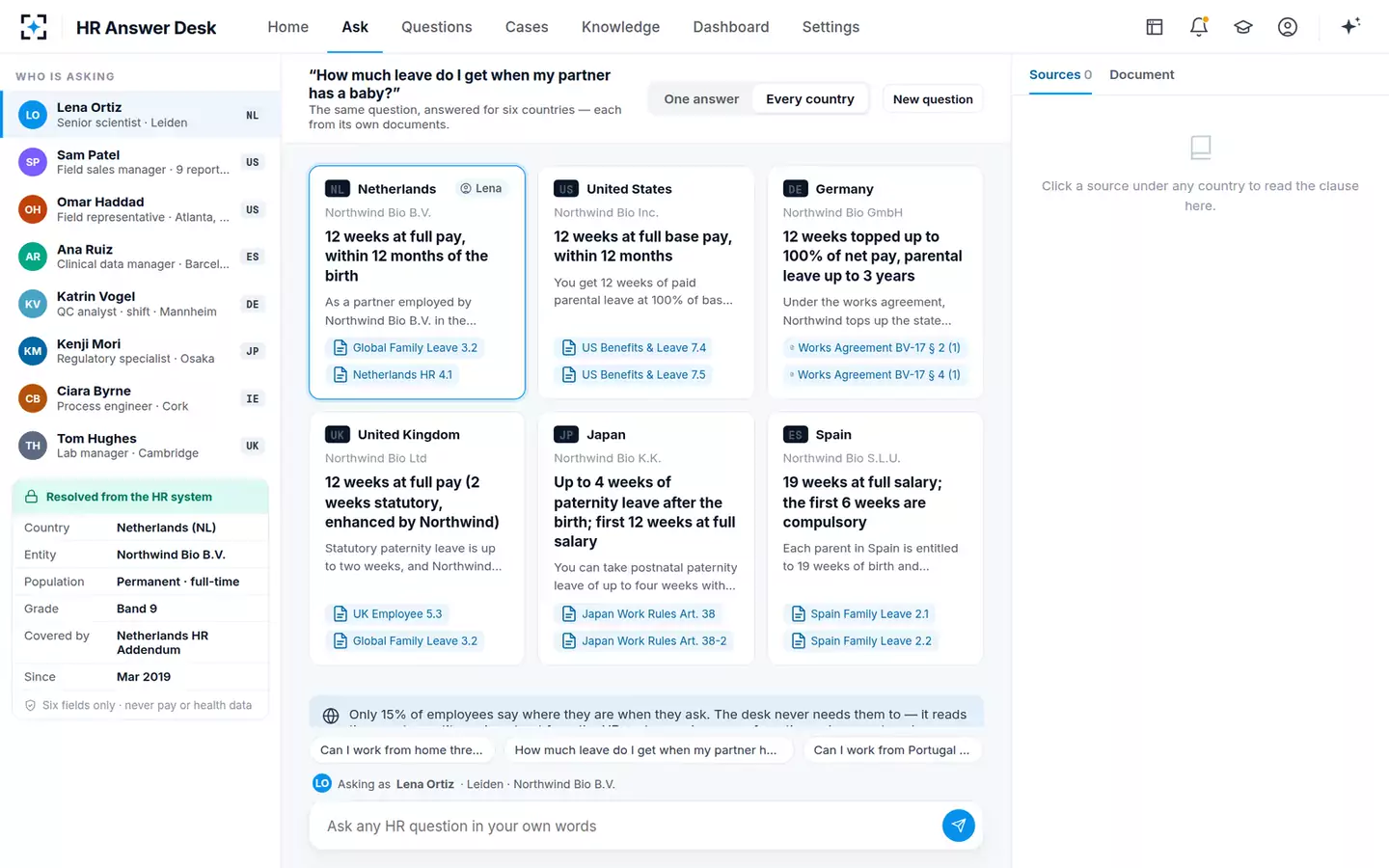Viewport: 1389px width, 868px height.
Task: Open the user account profile icon
Action: (x=1288, y=27)
